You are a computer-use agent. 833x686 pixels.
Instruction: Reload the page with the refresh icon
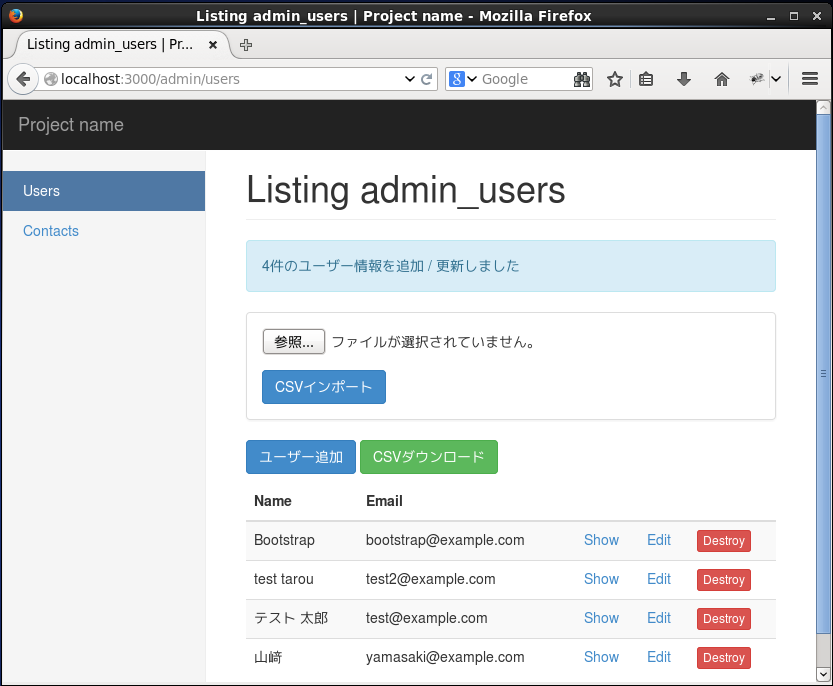(x=426, y=79)
